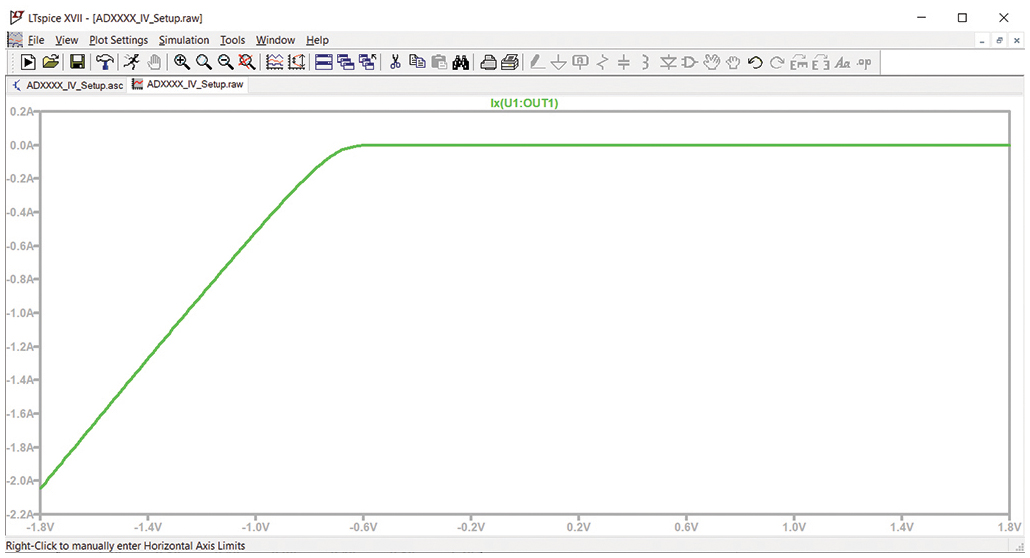Click the Print icon
Viewport: 1030px width, 558px height.
tap(488, 62)
